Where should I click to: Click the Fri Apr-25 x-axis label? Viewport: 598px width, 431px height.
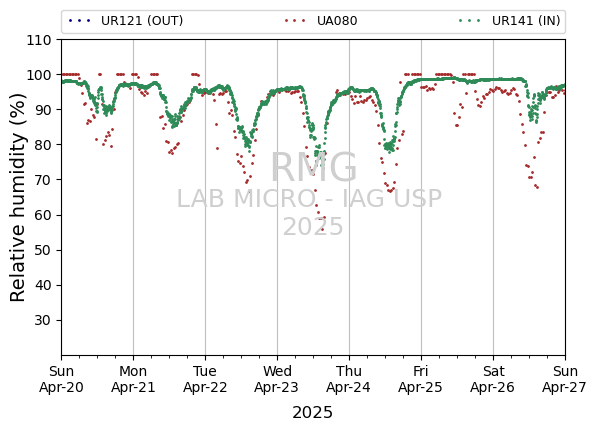(421, 379)
